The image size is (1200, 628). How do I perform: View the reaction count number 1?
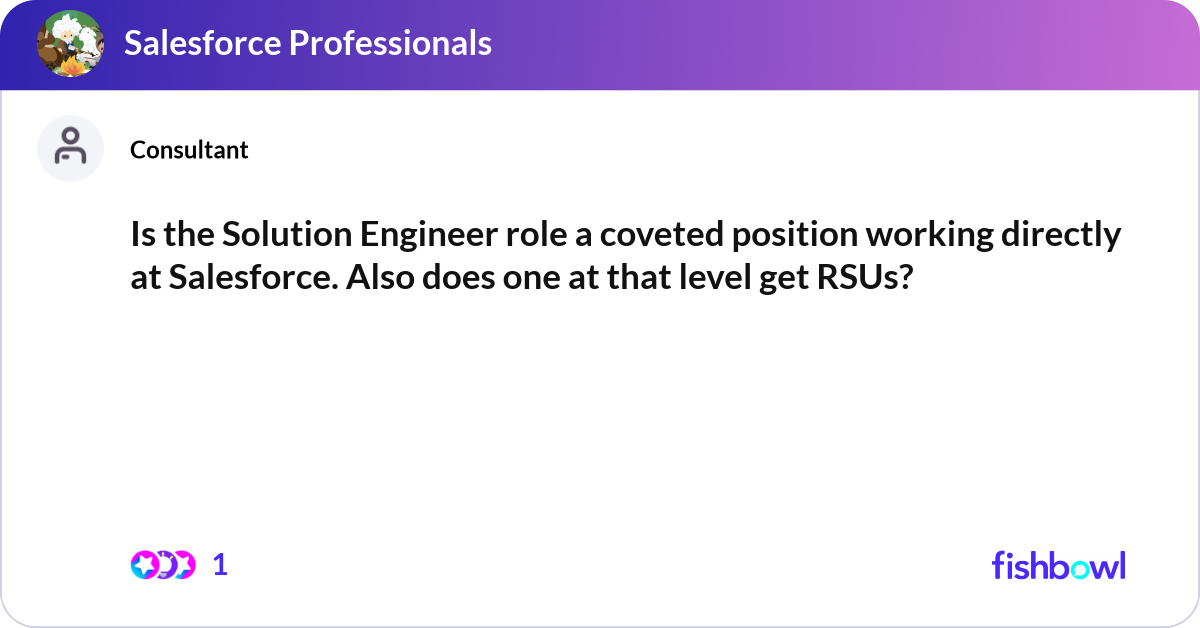[220, 565]
